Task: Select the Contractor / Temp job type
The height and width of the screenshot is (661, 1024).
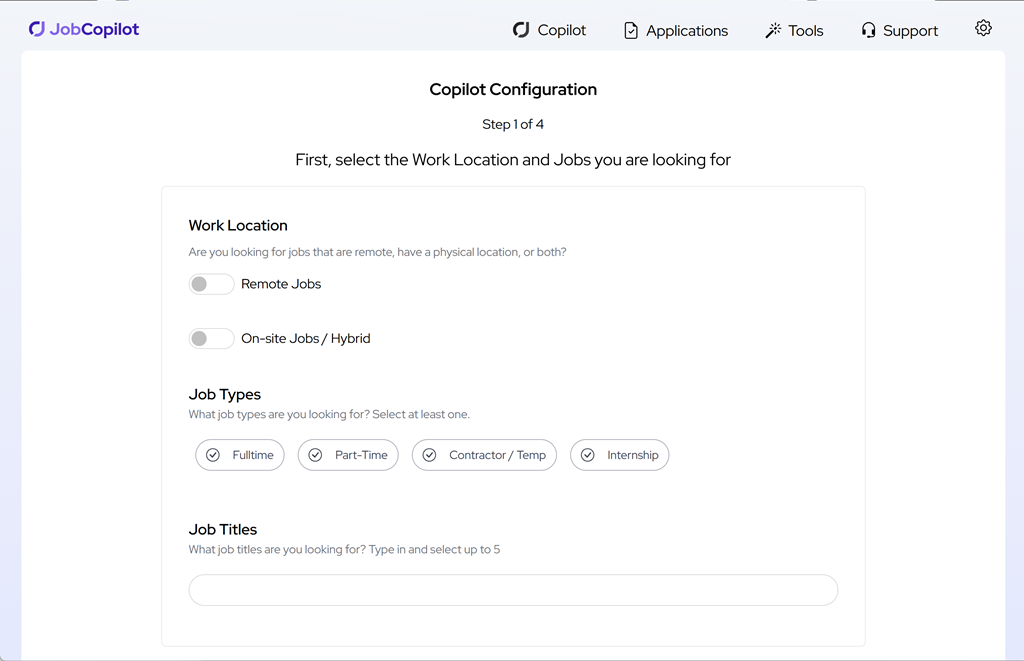Action: (484, 455)
